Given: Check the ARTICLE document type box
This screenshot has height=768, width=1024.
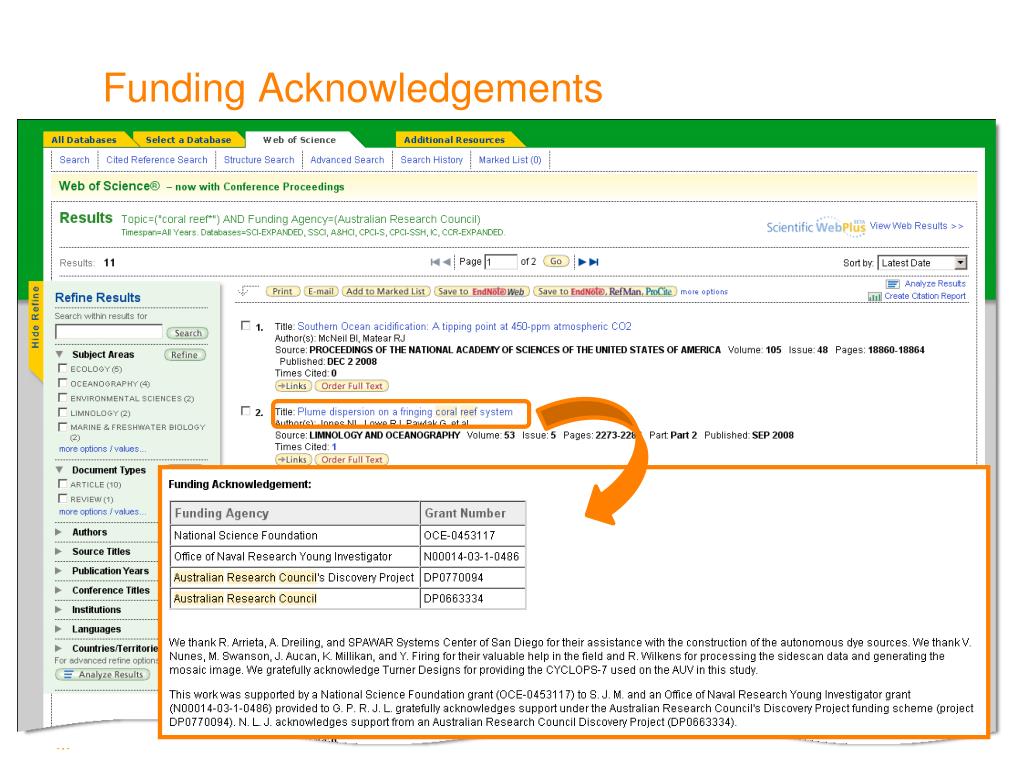Looking at the screenshot, I should [x=63, y=484].
